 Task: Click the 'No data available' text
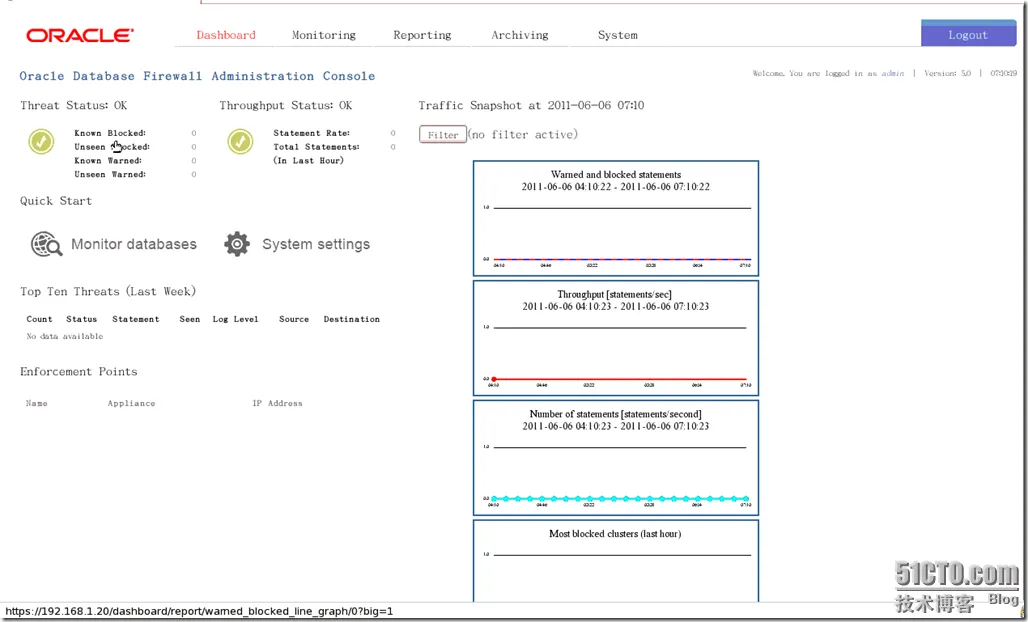(x=65, y=336)
